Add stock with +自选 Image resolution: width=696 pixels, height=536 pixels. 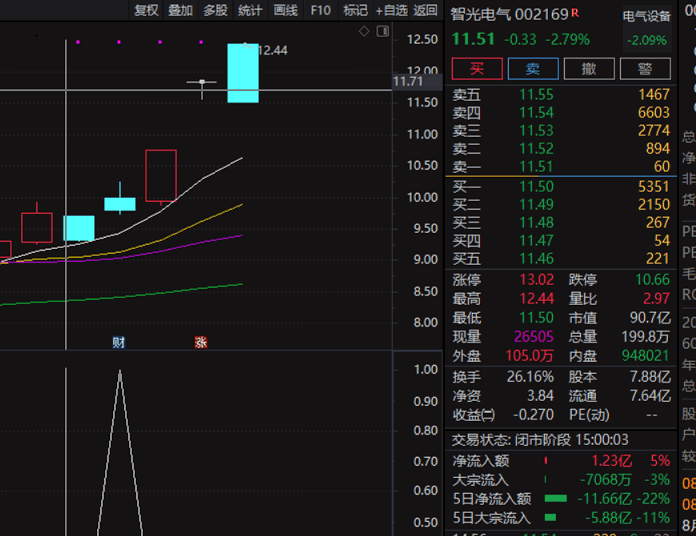pyautogui.click(x=392, y=10)
